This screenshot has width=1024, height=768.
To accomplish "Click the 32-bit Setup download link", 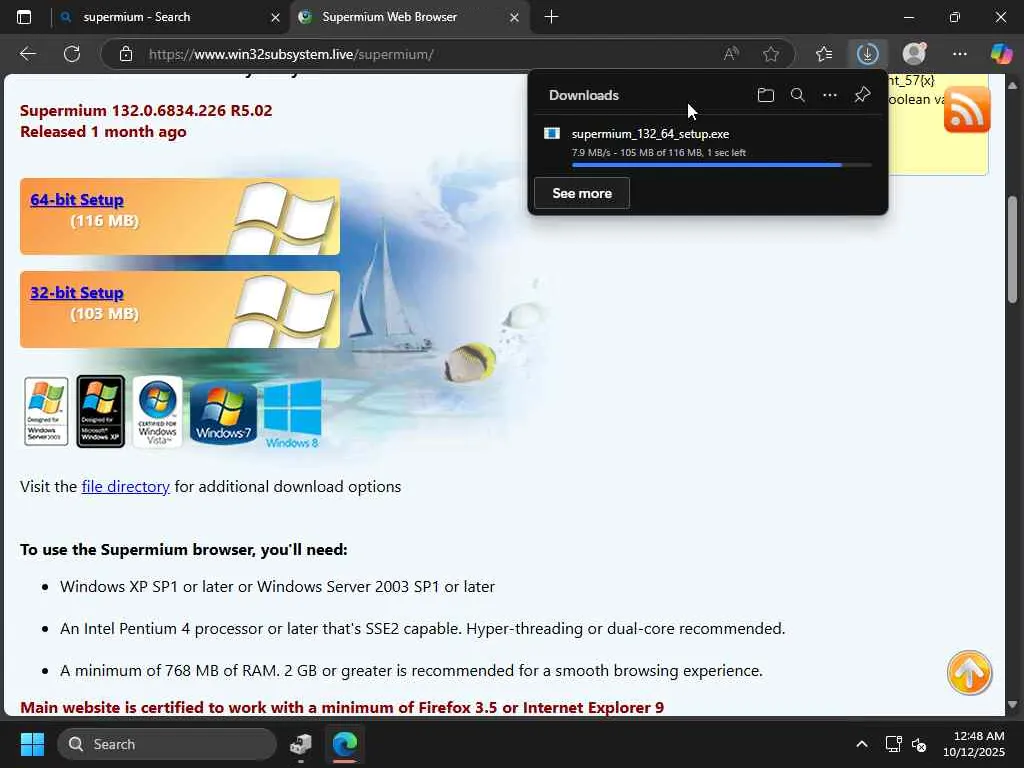I will pos(77,293).
